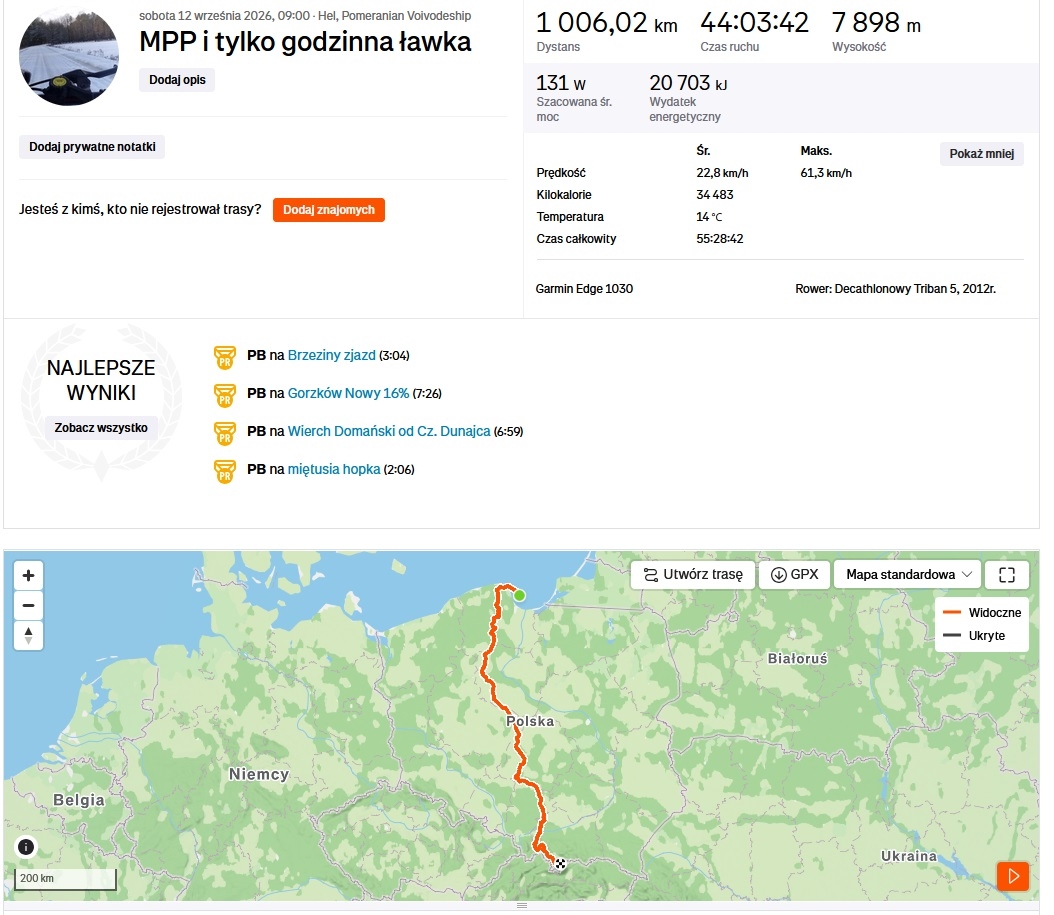Zoom in the map with plus icon
The height and width of the screenshot is (915, 1054).
pos(28,575)
